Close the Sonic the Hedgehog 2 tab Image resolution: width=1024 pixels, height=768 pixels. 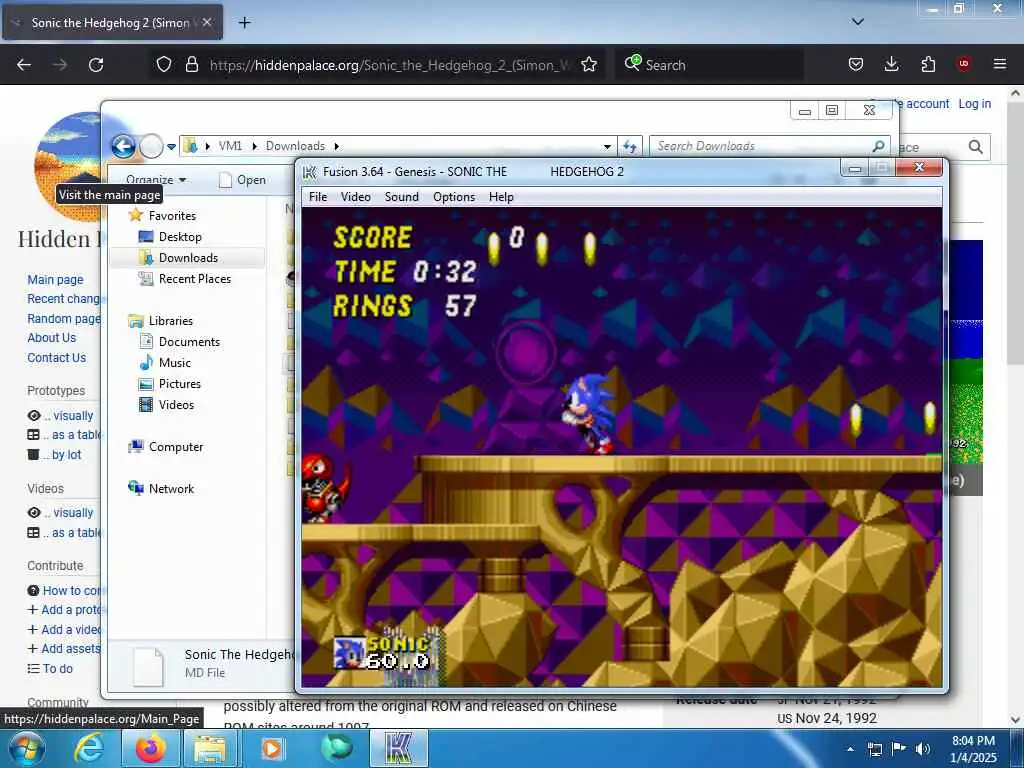click(207, 22)
